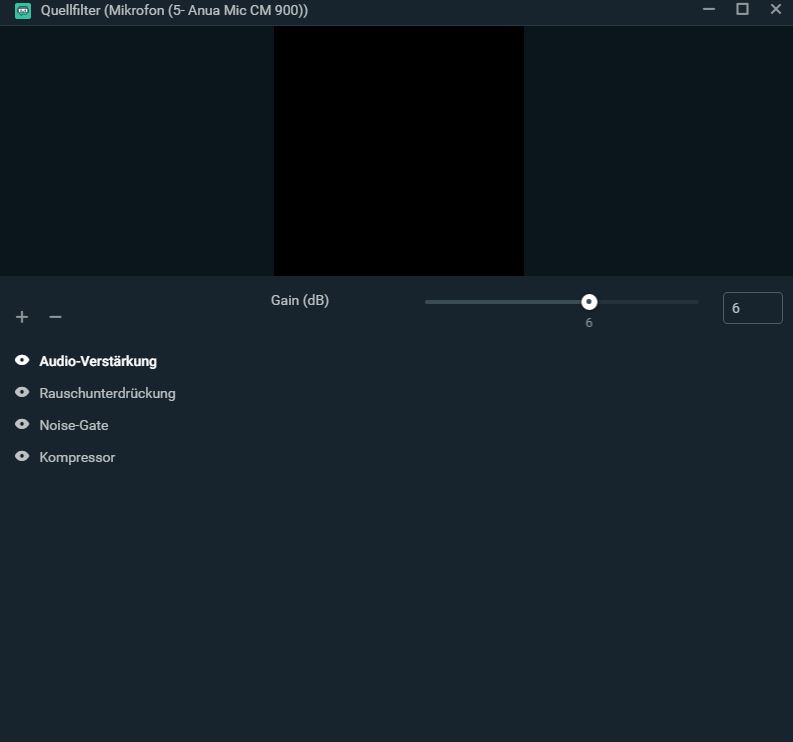Toggle visibility of the Rauschunterdrückung filter
793x742 pixels.
(x=22, y=393)
